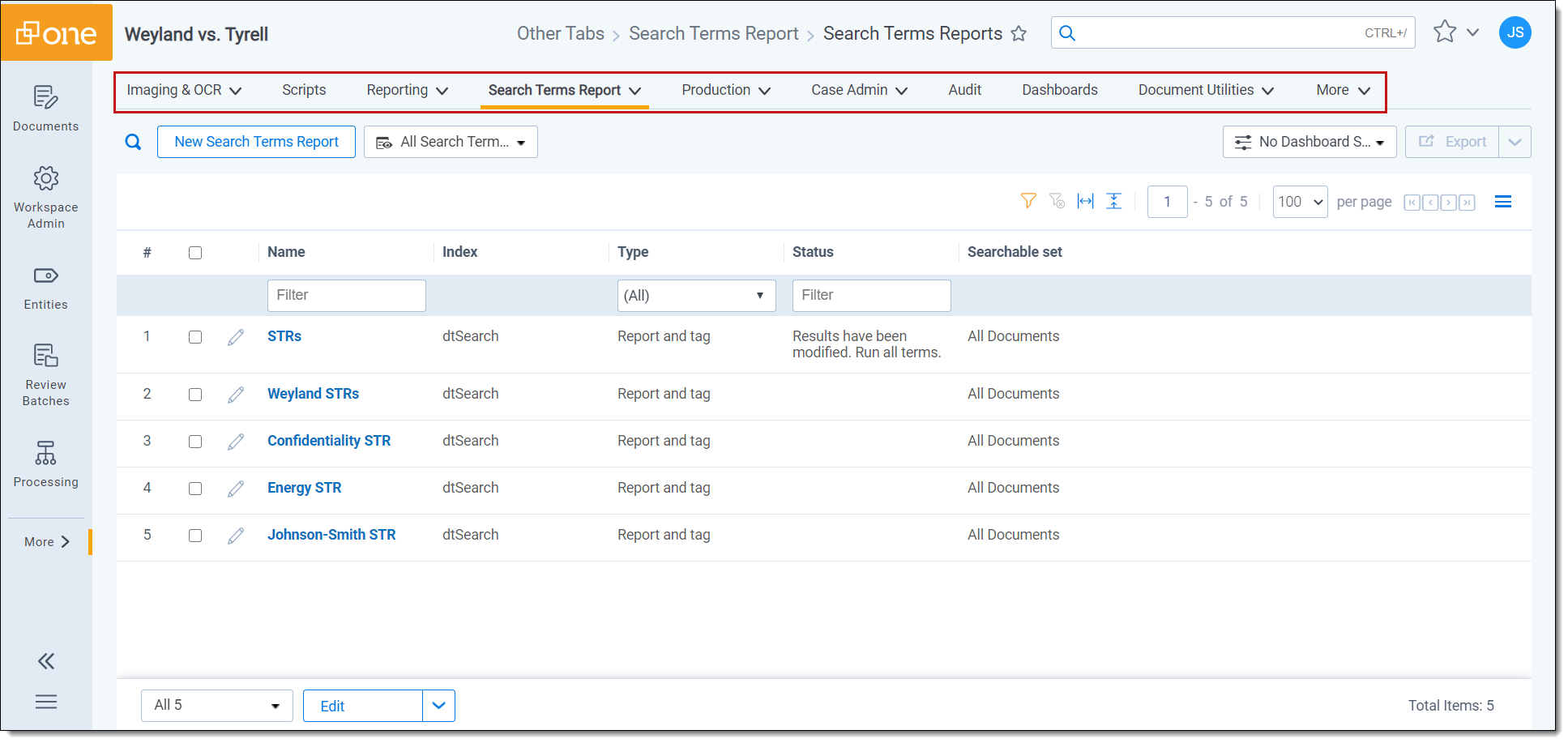This screenshot has width=1568, height=743.
Task: Select the Johnson-Smith STR row checkbox
Action: click(195, 536)
